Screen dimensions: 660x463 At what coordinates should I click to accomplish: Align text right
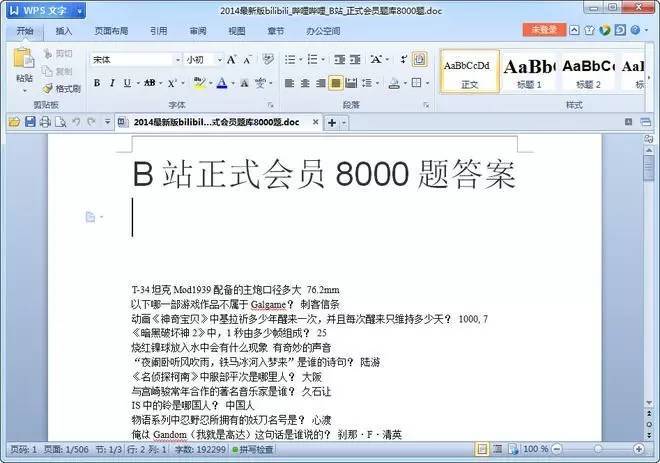pyautogui.click(x=320, y=83)
